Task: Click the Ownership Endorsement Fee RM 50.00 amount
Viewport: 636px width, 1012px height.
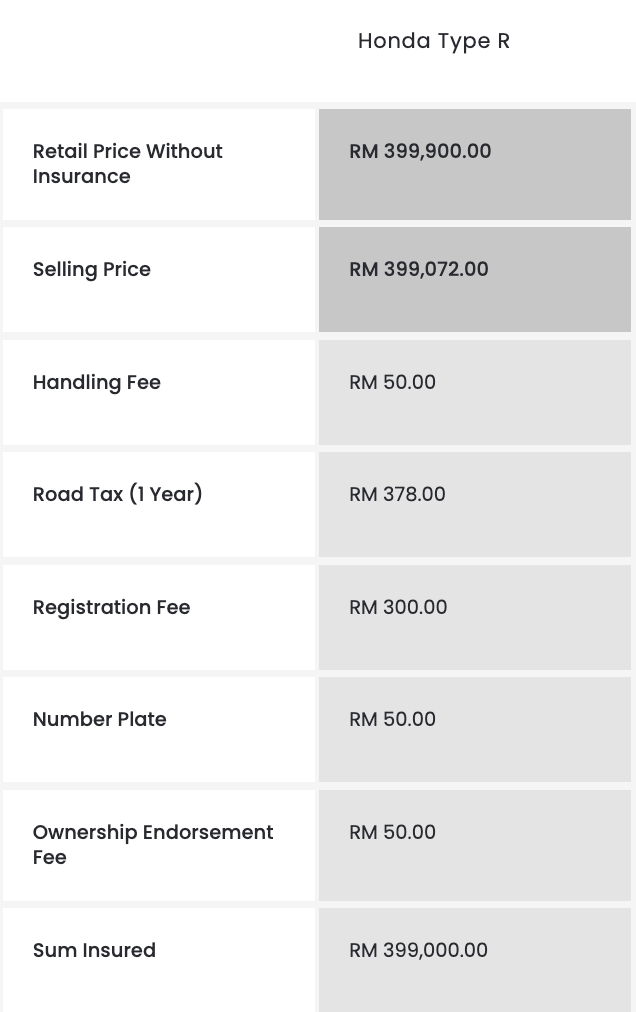Action: pyautogui.click(x=392, y=832)
